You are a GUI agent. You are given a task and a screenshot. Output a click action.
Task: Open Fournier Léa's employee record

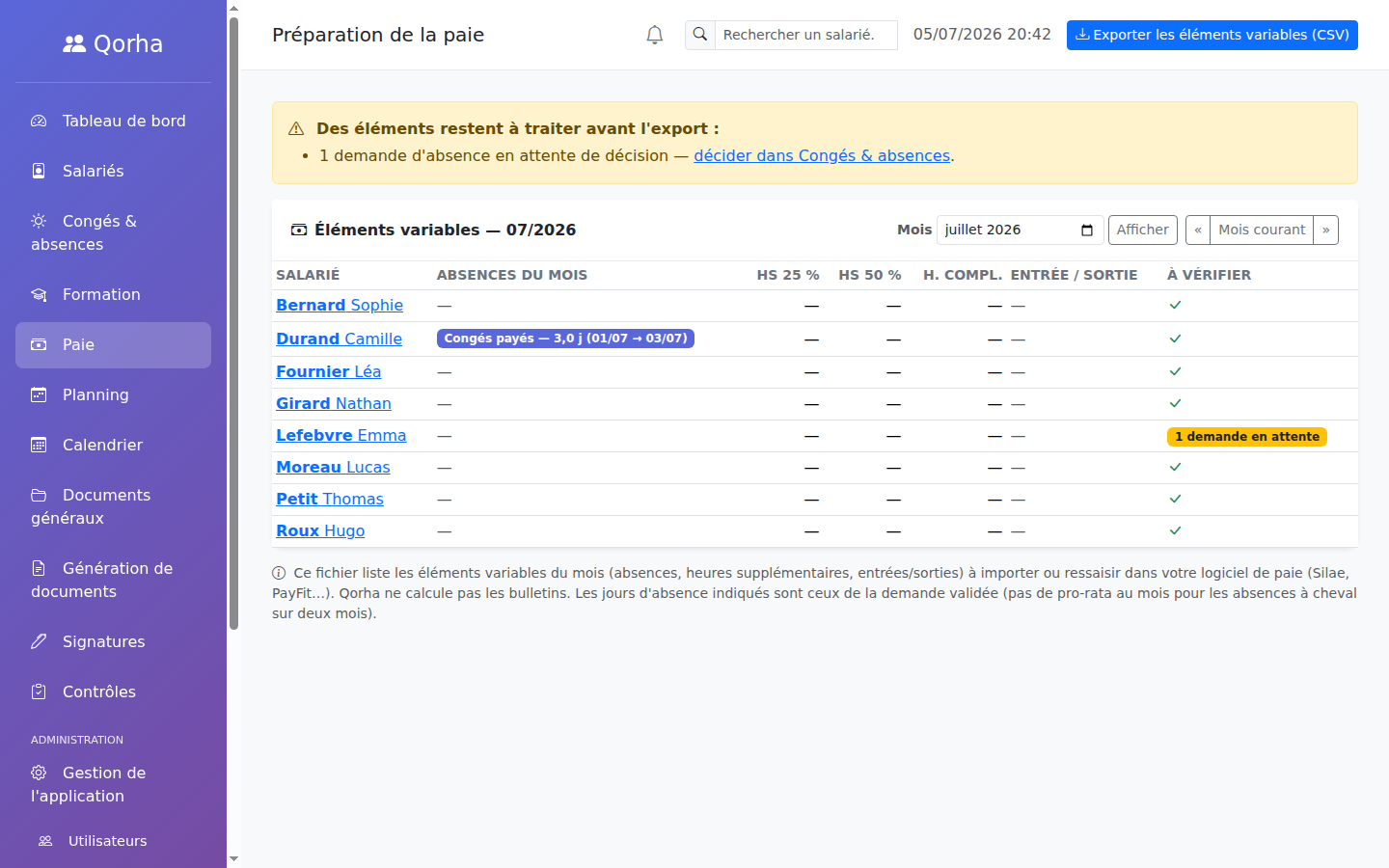tap(328, 371)
